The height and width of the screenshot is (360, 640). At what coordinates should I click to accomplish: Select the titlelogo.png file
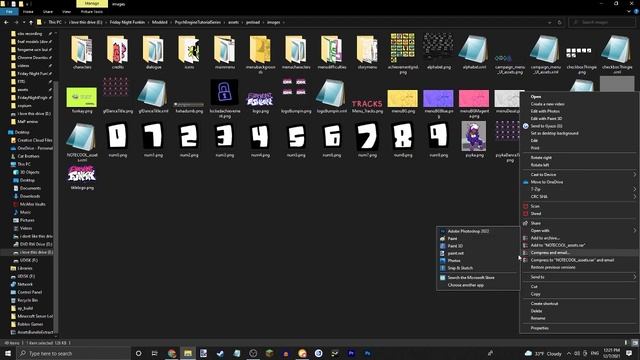pyautogui.click(x=82, y=178)
